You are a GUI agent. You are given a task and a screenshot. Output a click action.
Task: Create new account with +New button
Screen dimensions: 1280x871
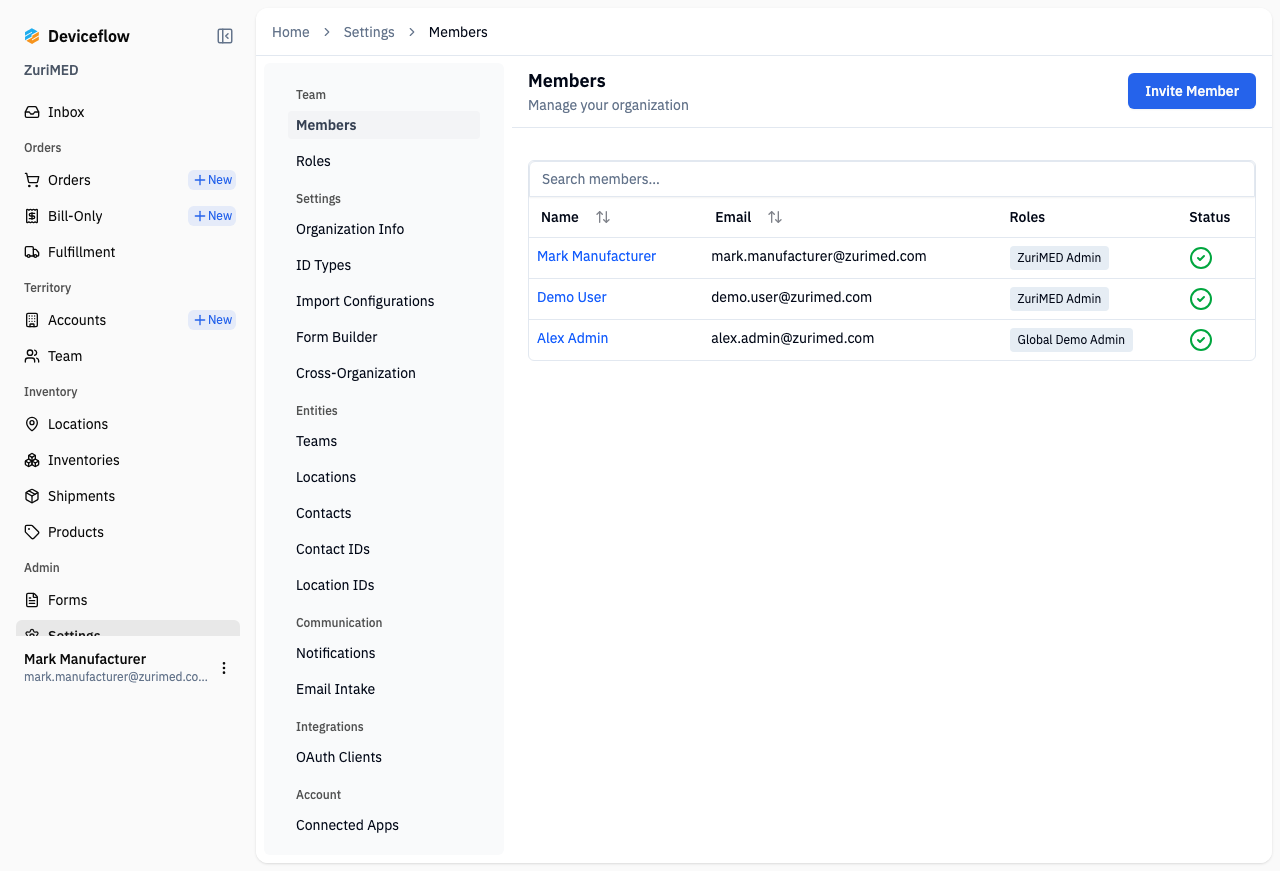[x=212, y=320]
